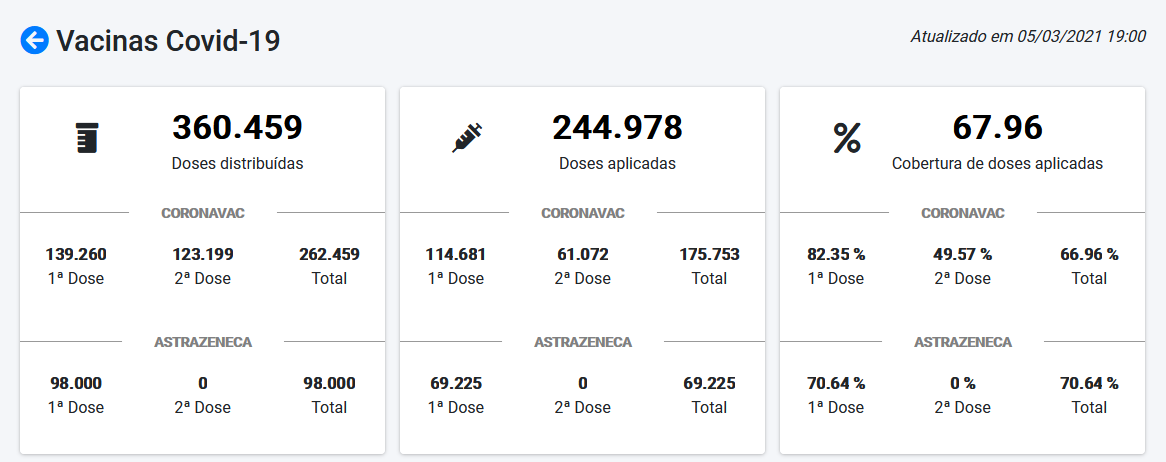
Task: Select the 244.978 applied doses figure
Action: coord(617,128)
